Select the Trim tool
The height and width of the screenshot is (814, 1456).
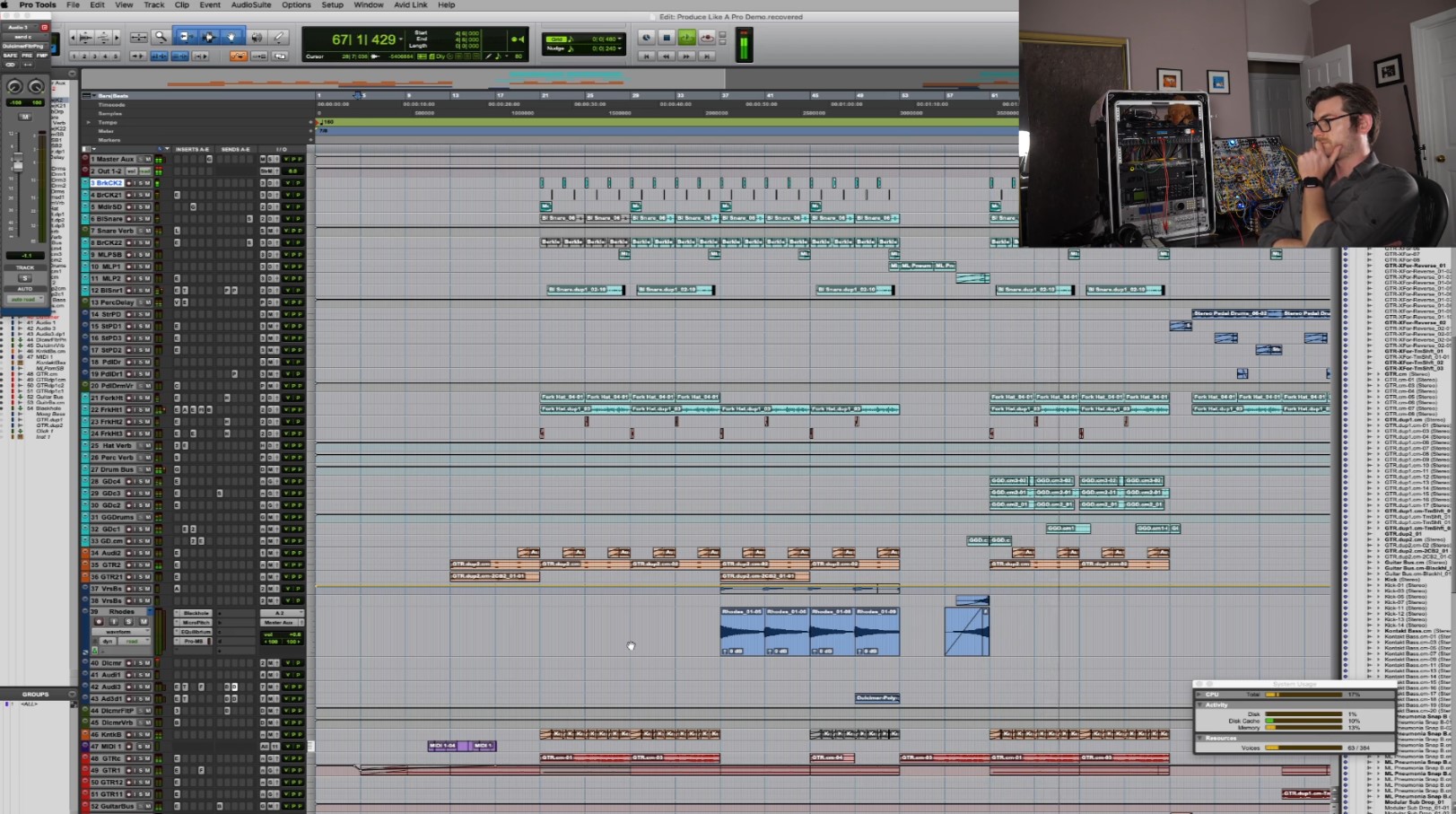click(185, 37)
